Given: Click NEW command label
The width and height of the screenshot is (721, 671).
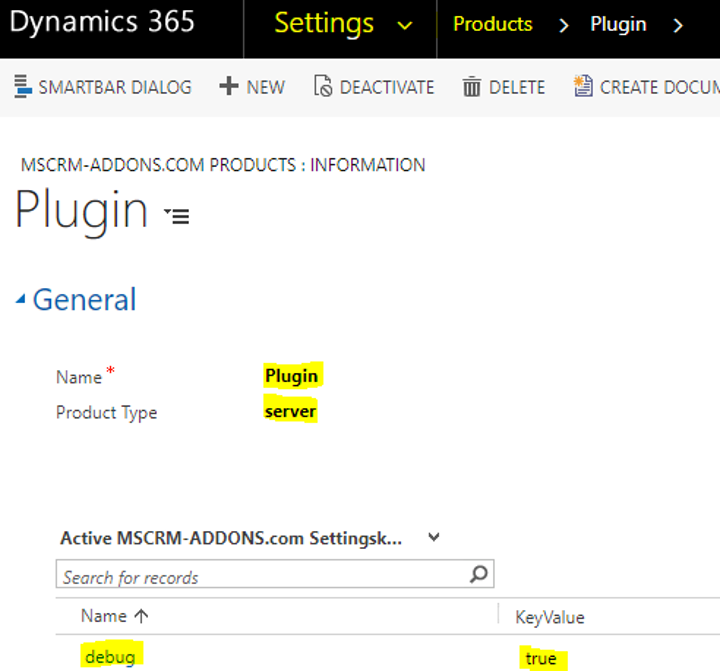Looking at the screenshot, I should [x=266, y=87].
